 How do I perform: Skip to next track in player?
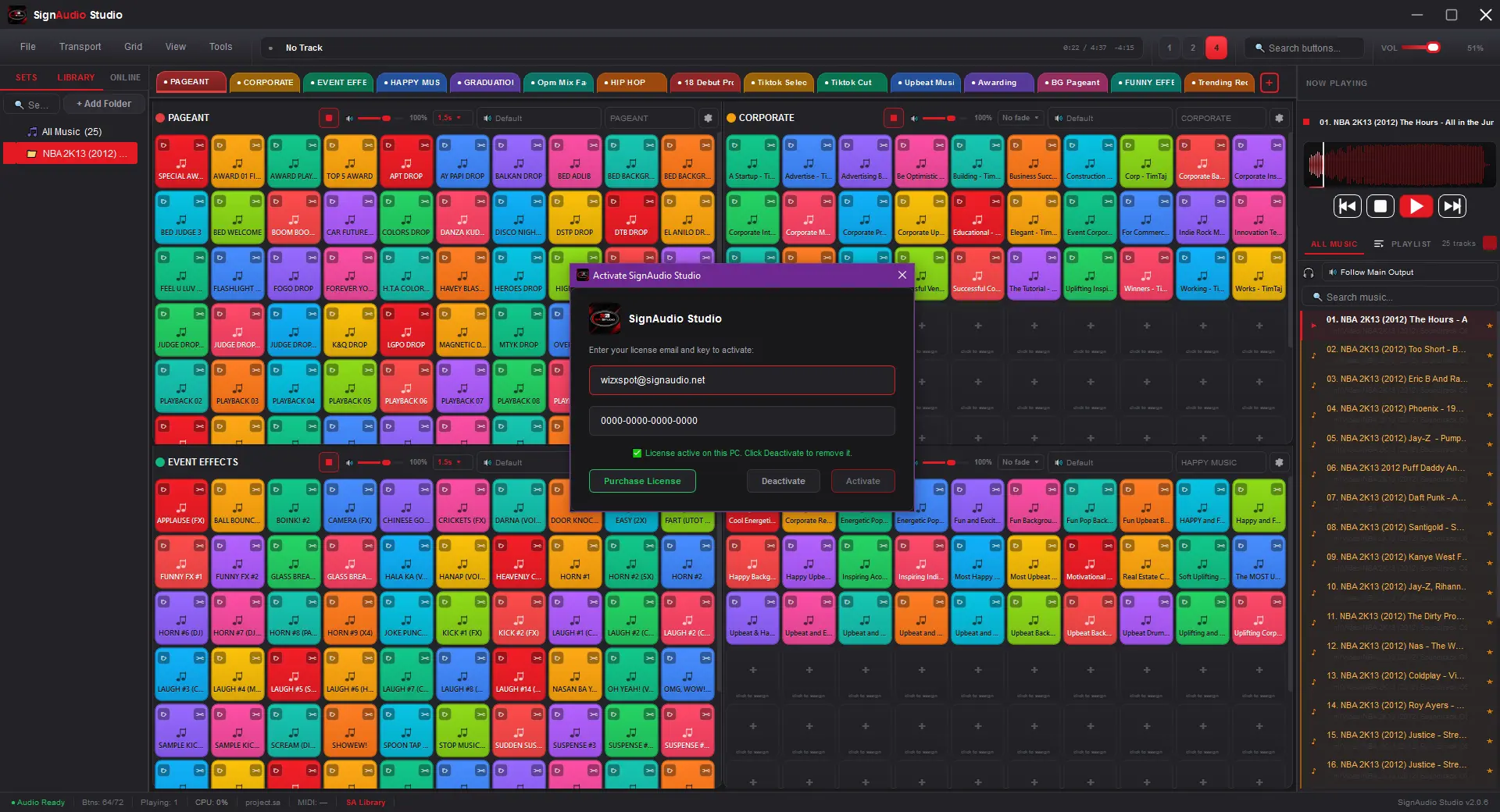[x=1452, y=206]
